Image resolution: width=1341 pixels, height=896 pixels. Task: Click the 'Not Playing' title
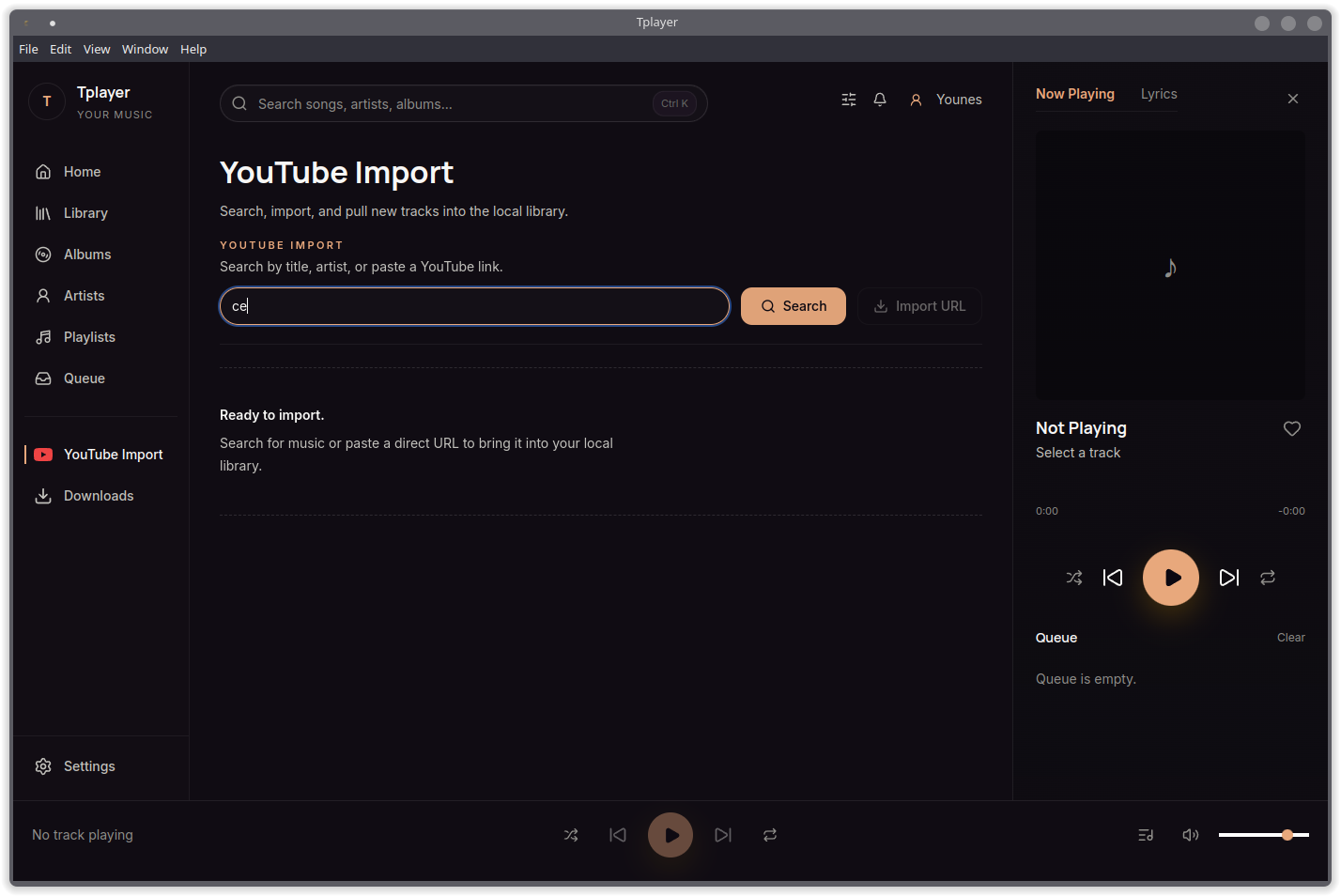coord(1081,428)
